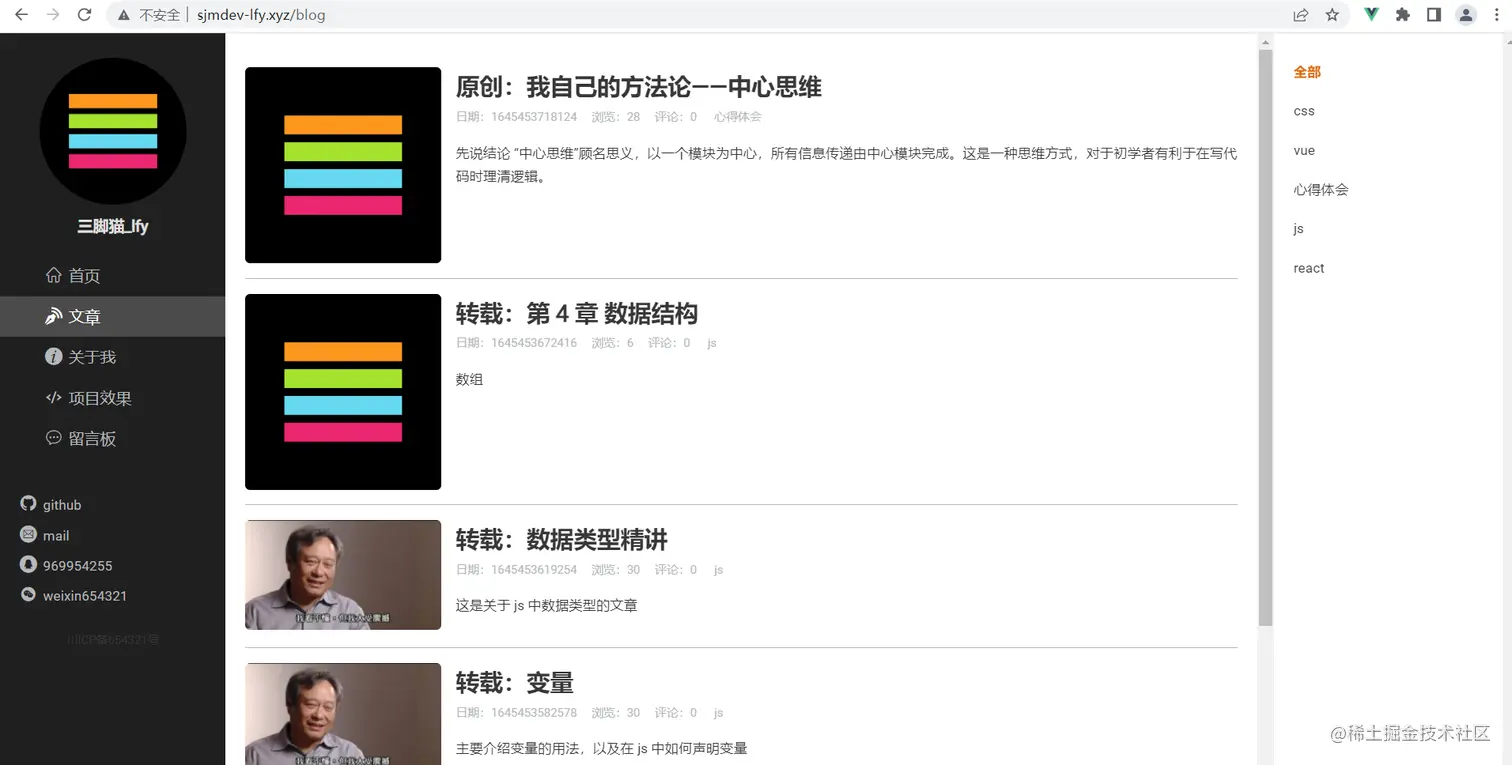Click the summary 这是关于 js 中数据类型的文章

tap(546, 606)
